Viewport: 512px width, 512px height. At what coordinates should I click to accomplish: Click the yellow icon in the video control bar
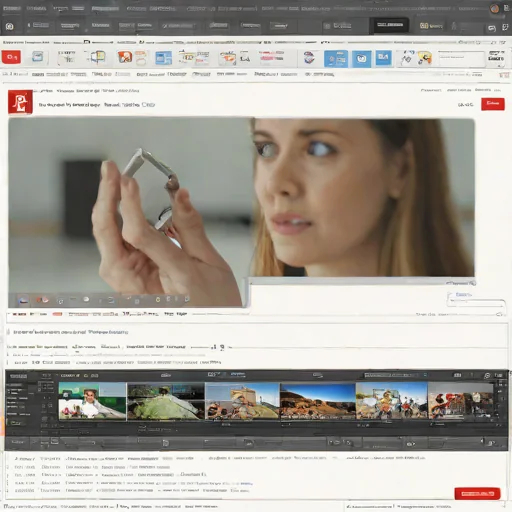click(x=158, y=300)
